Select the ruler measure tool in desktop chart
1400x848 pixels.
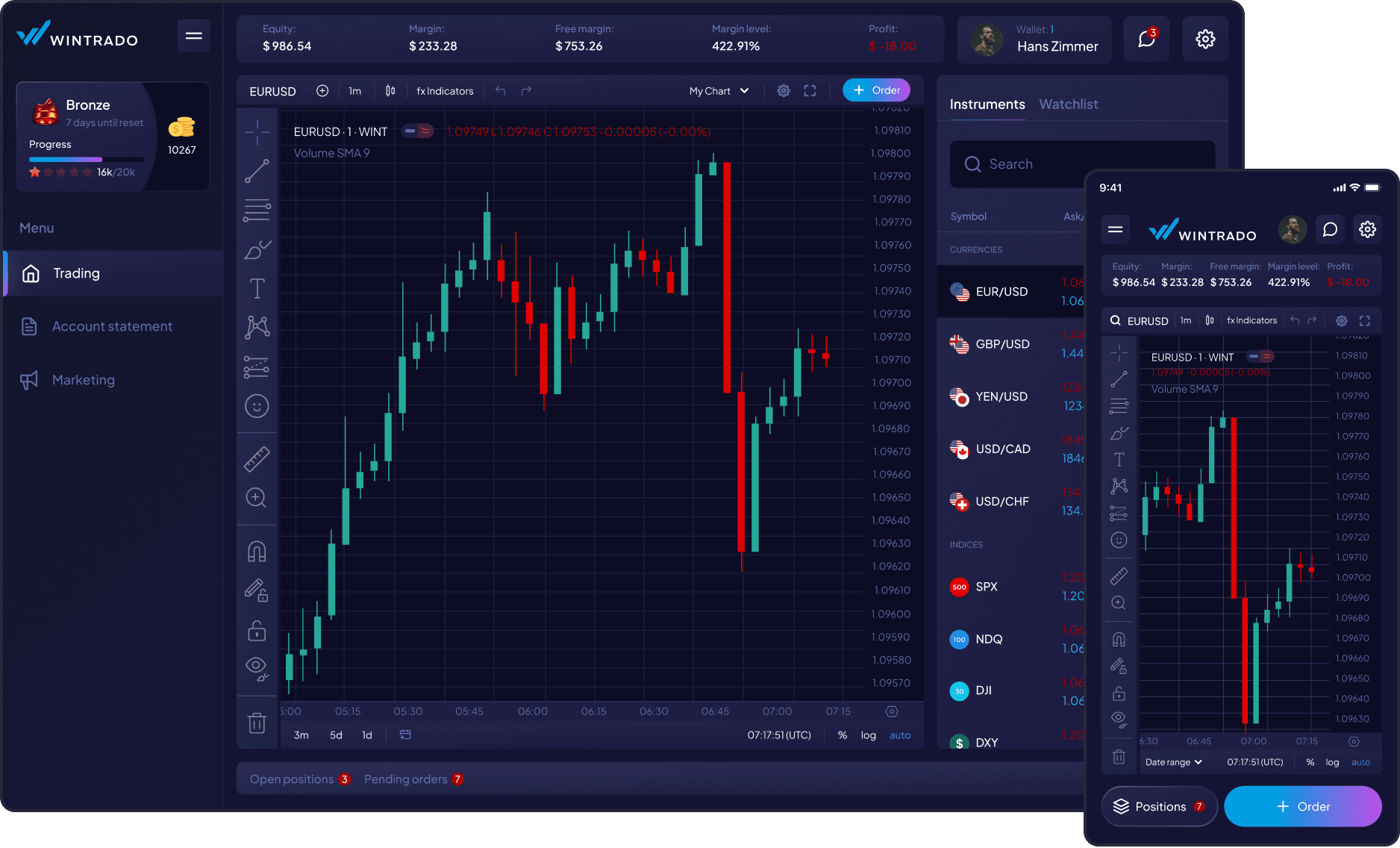[x=257, y=459]
